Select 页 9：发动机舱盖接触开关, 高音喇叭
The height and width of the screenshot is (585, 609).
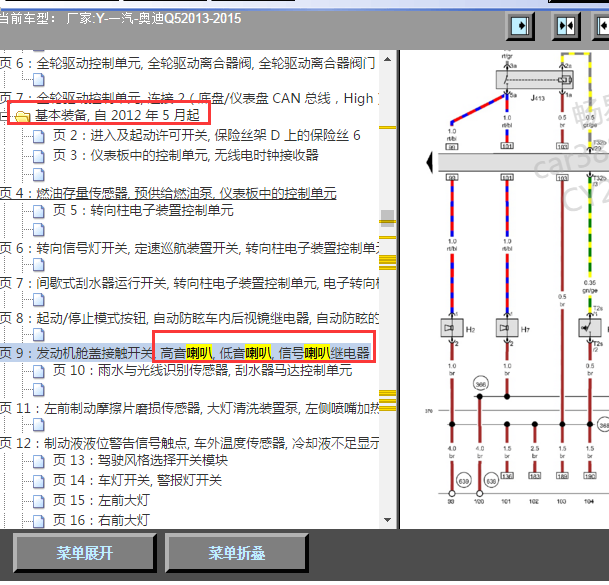[185, 353]
